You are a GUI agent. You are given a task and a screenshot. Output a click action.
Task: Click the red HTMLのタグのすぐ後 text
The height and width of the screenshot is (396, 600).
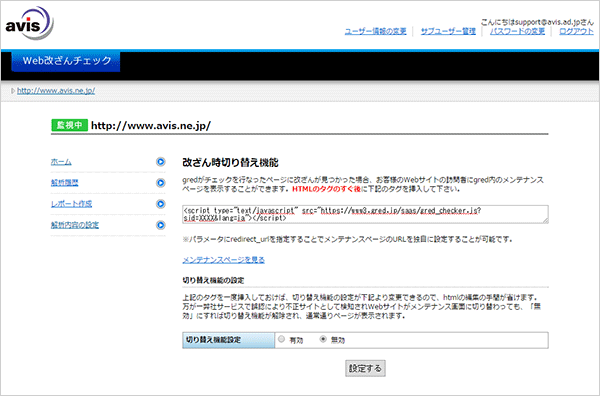(326, 189)
